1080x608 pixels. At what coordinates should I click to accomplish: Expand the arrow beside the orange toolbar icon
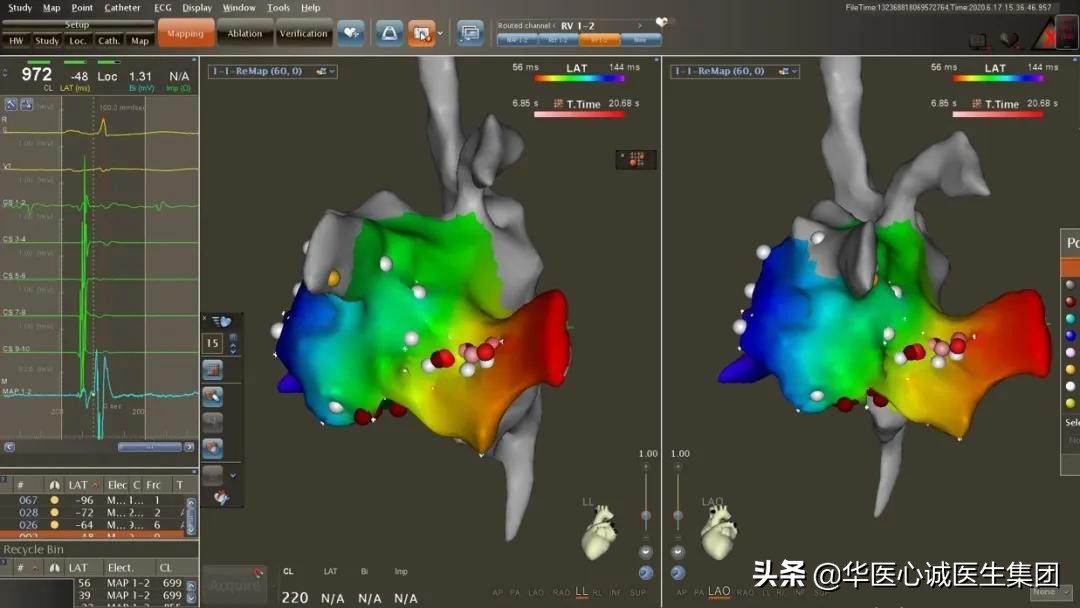click(x=440, y=33)
